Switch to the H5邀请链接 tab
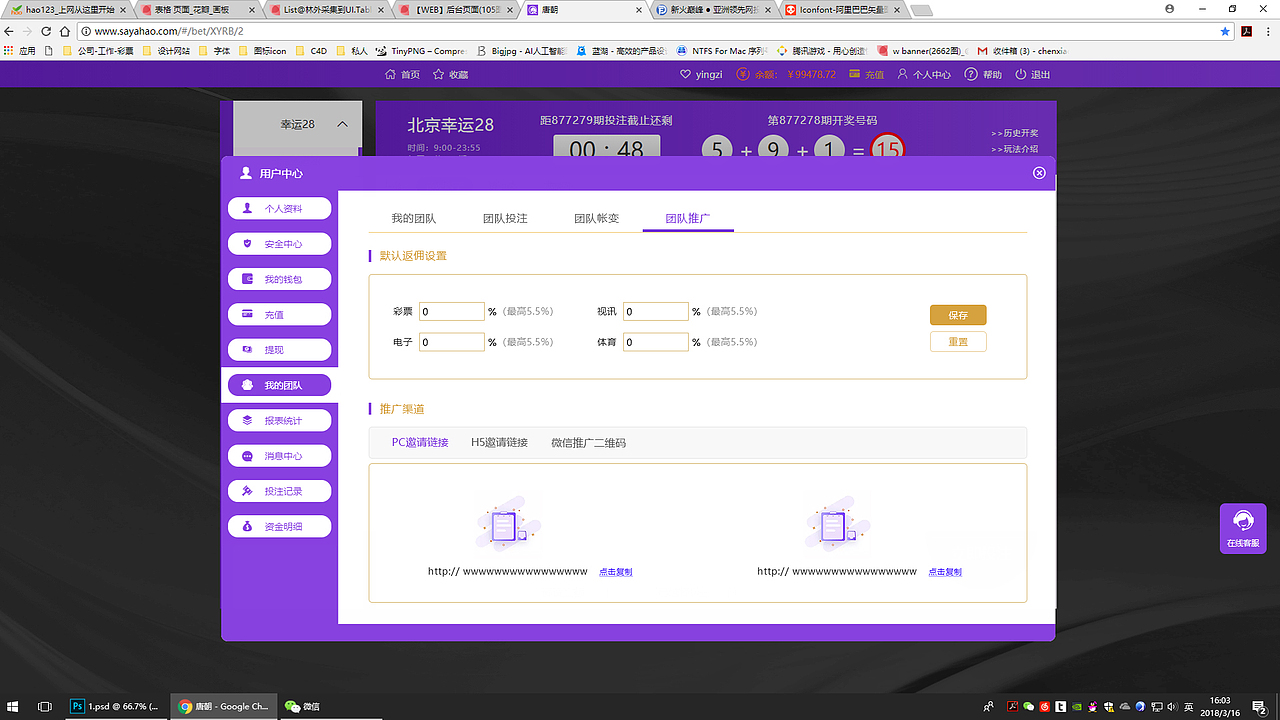 [500, 442]
